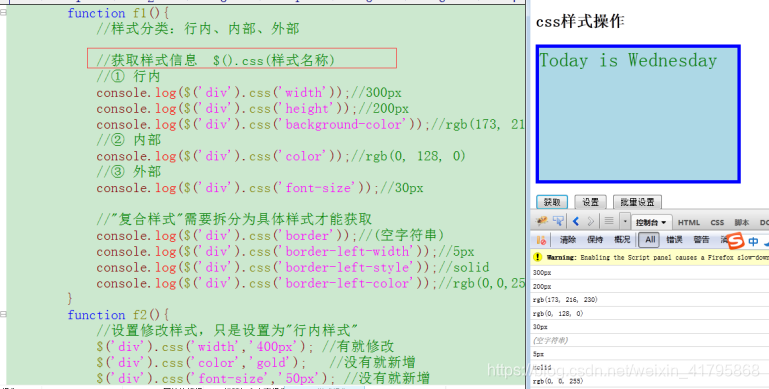
Task: Click the css('border-left-color') code line
Action: tap(310, 284)
